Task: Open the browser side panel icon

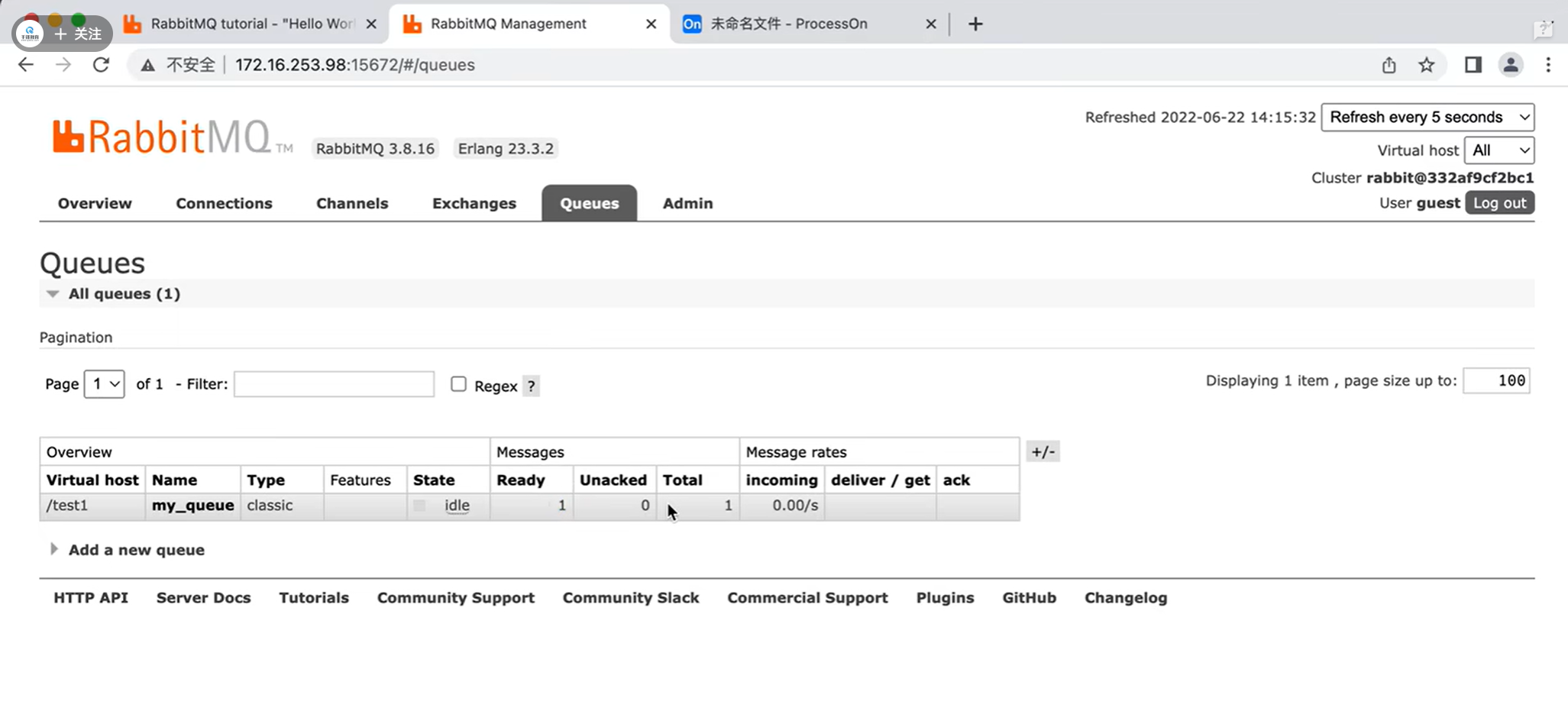Action: pos(1473,65)
